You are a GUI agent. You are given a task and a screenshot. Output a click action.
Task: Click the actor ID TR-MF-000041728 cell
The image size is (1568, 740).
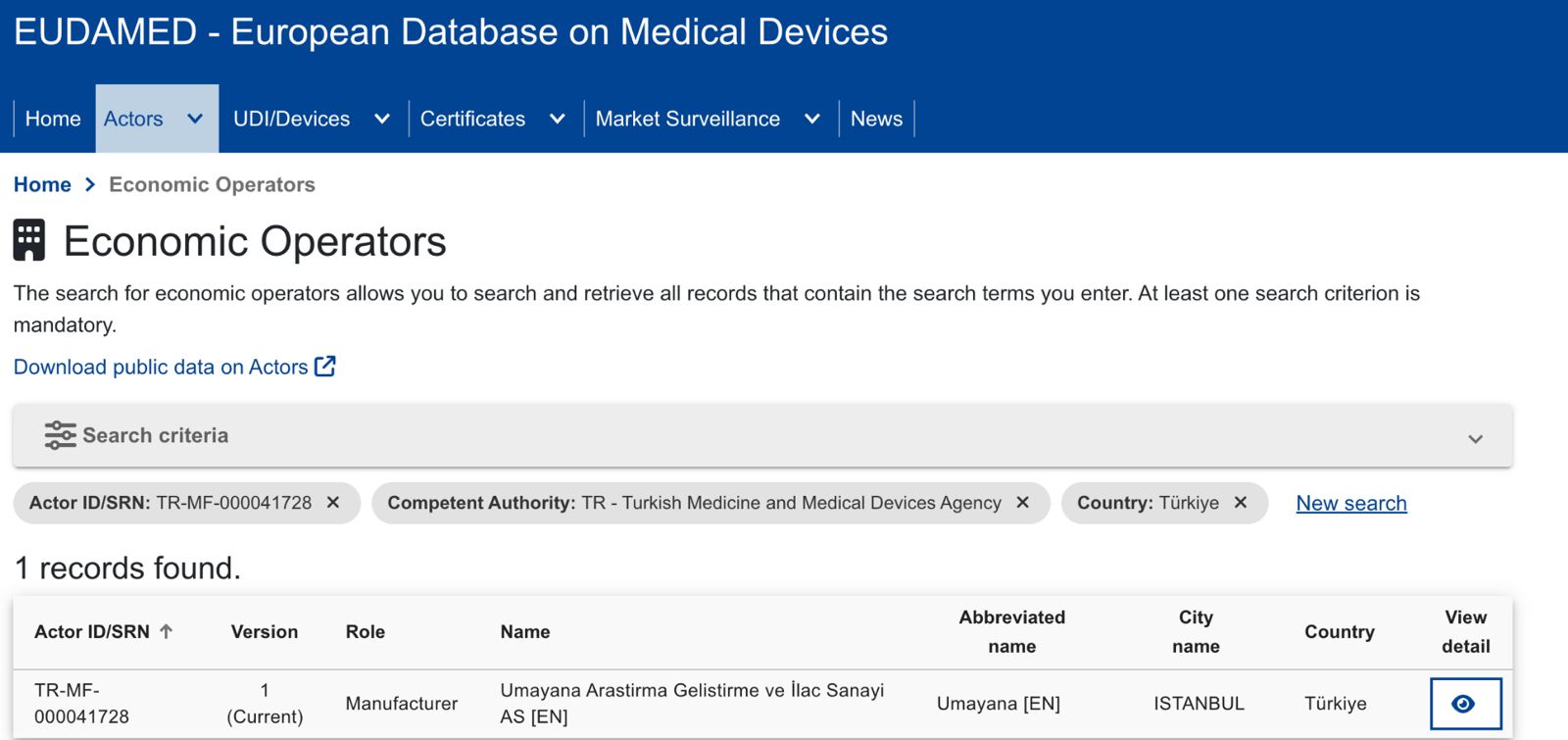[x=81, y=704]
